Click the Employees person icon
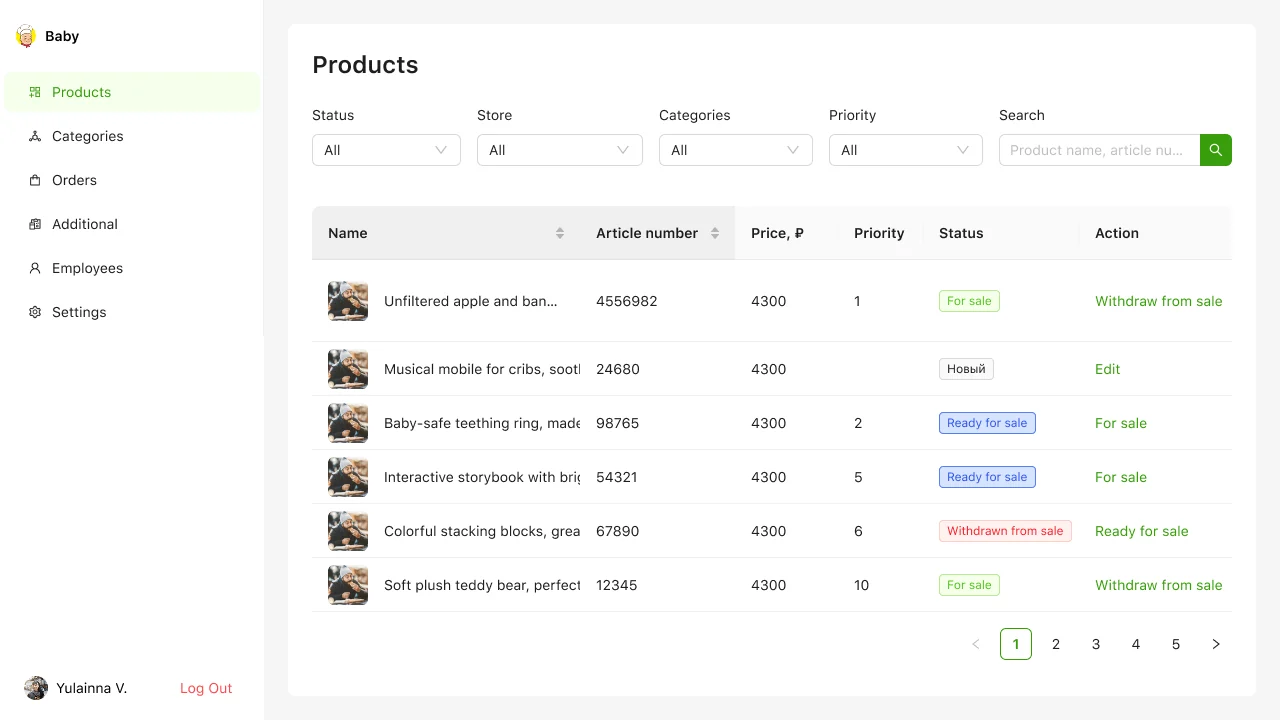1280x720 pixels. tap(35, 268)
